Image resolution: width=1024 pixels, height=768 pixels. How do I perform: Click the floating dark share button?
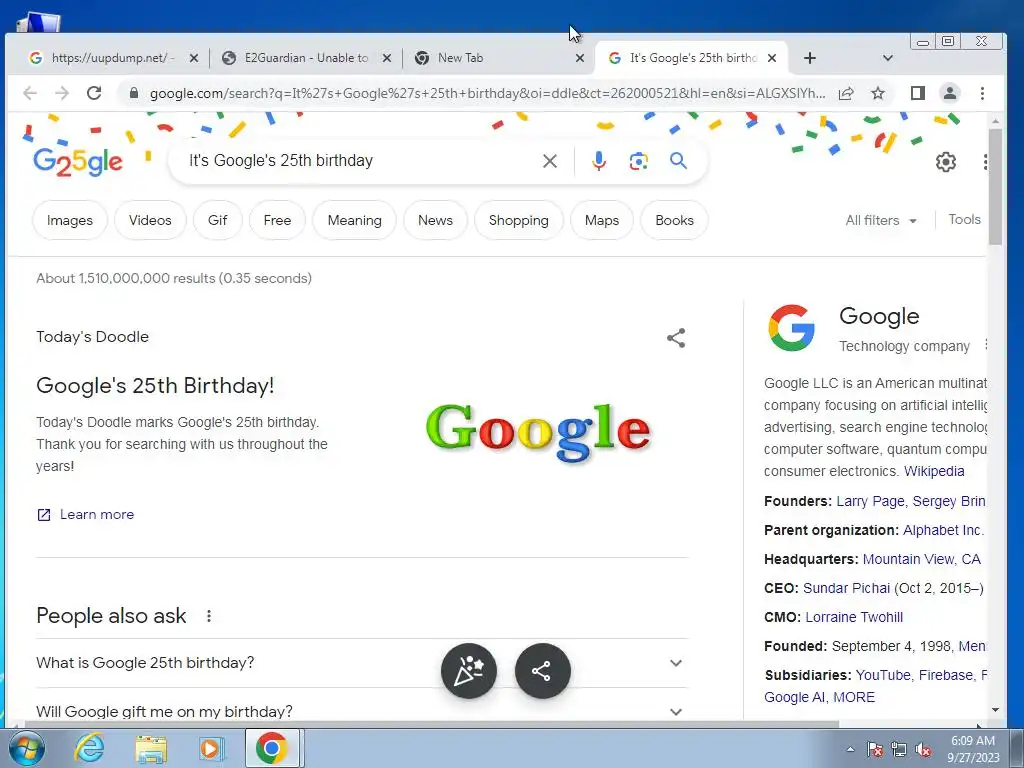[543, 671]
